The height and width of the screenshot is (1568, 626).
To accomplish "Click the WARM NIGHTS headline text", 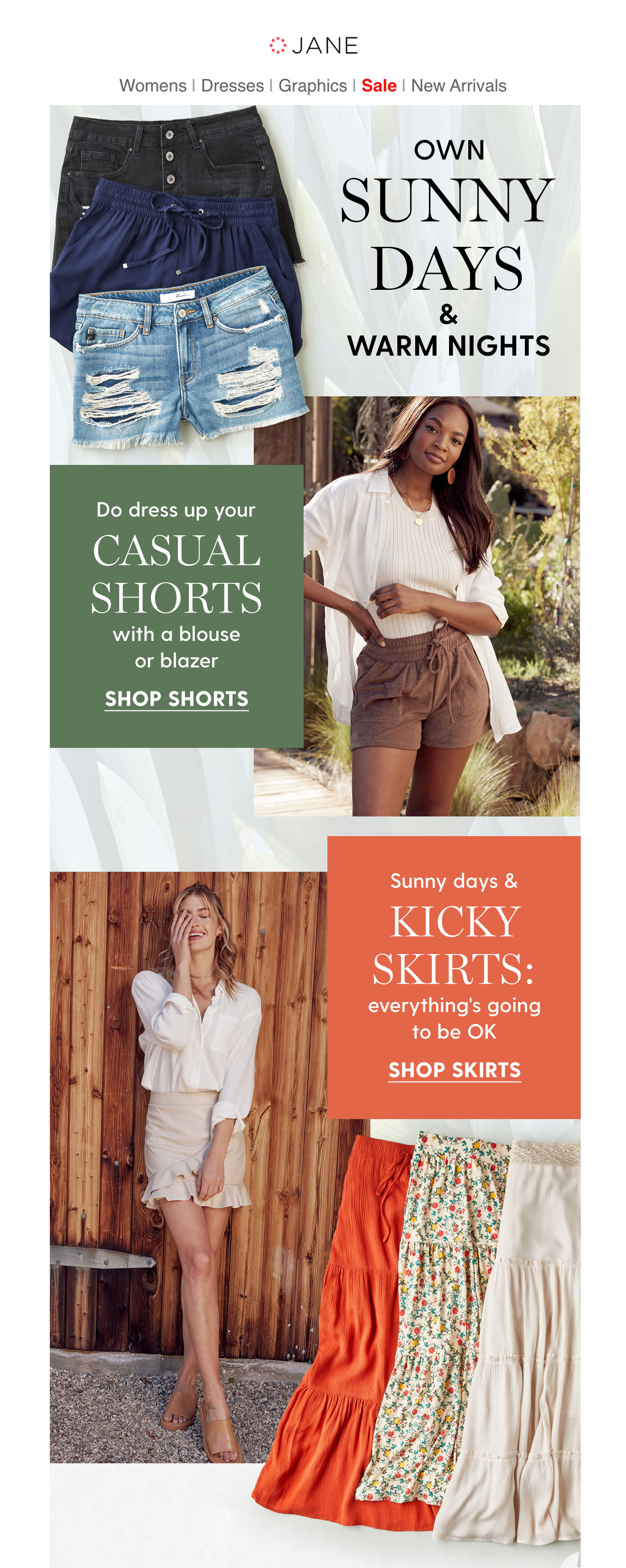I will pos(448,346).
